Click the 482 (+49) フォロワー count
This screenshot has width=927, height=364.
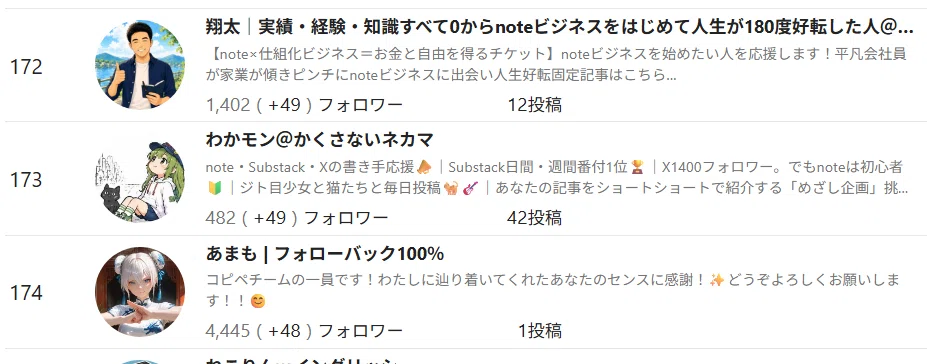point(297,218)
